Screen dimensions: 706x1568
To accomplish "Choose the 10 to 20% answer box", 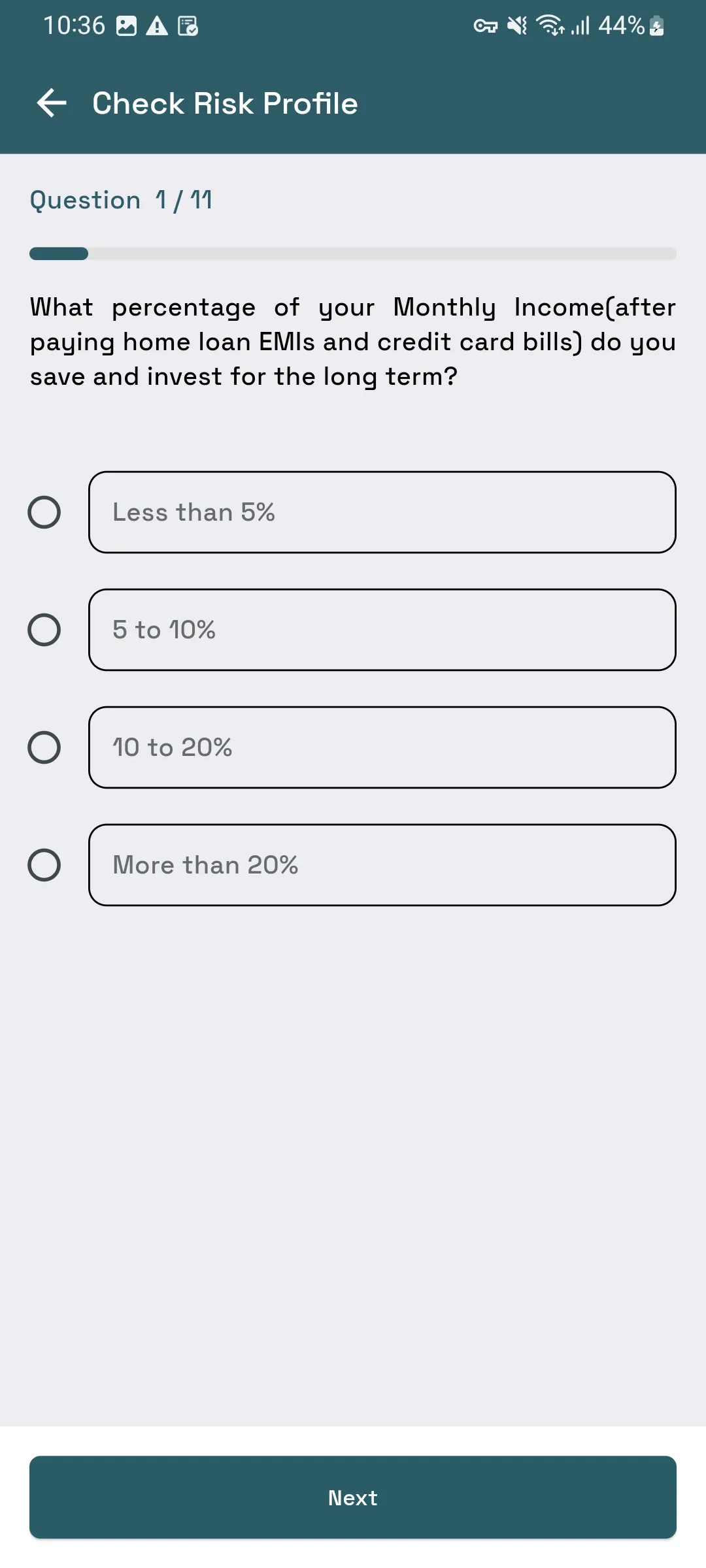I will point(382,747).
